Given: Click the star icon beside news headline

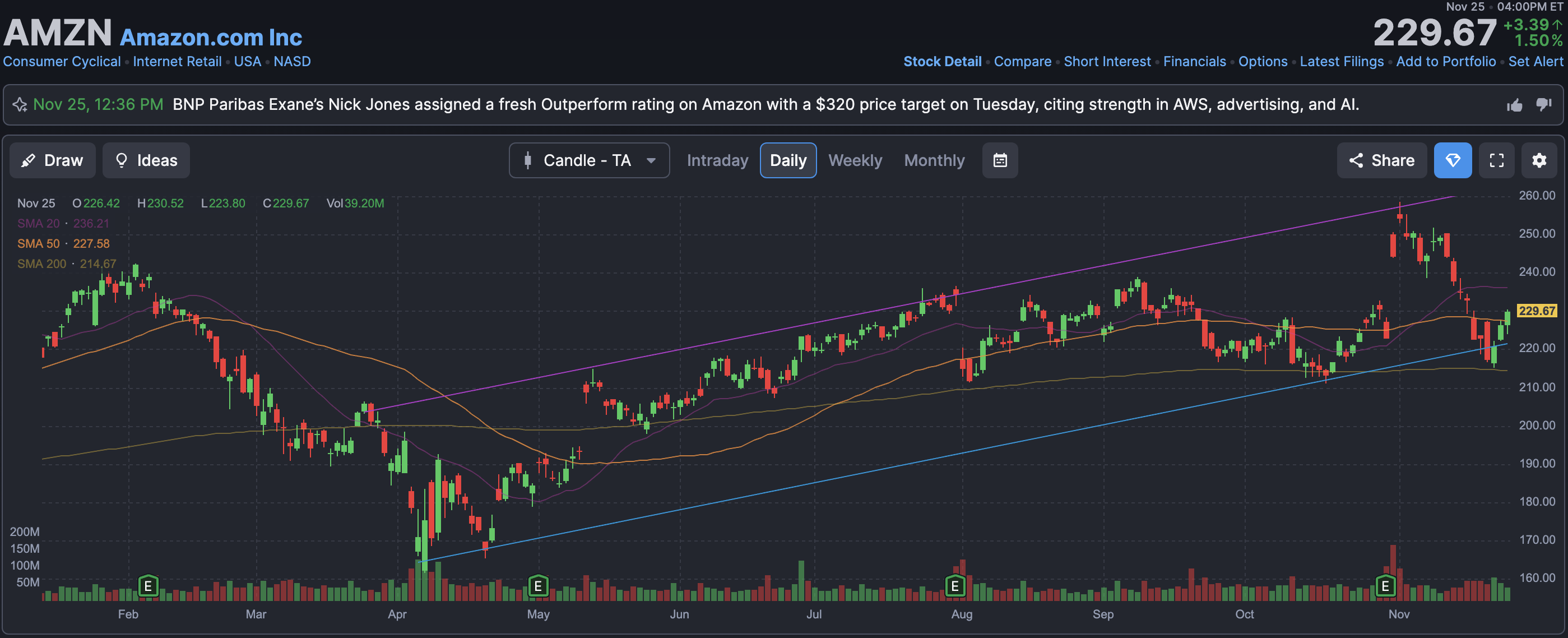Looking at the screenshot, I should coord(20,105).
